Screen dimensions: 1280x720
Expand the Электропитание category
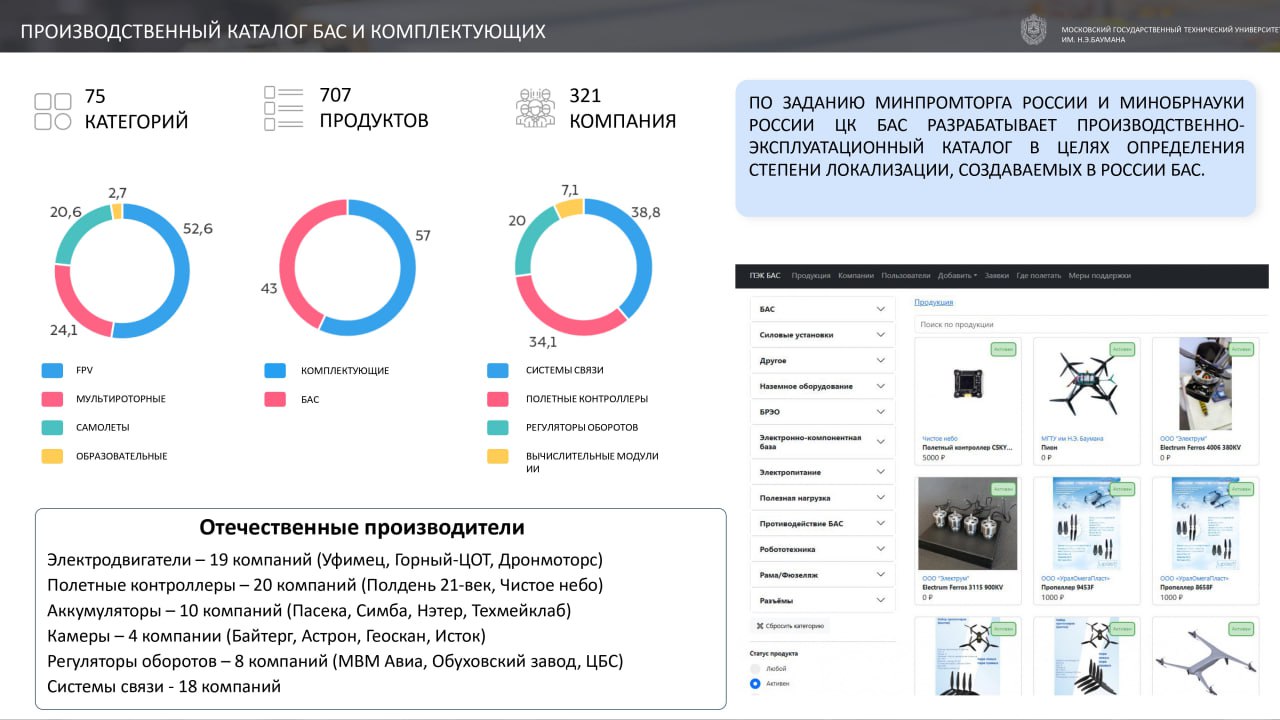click(x=822, y=471)
